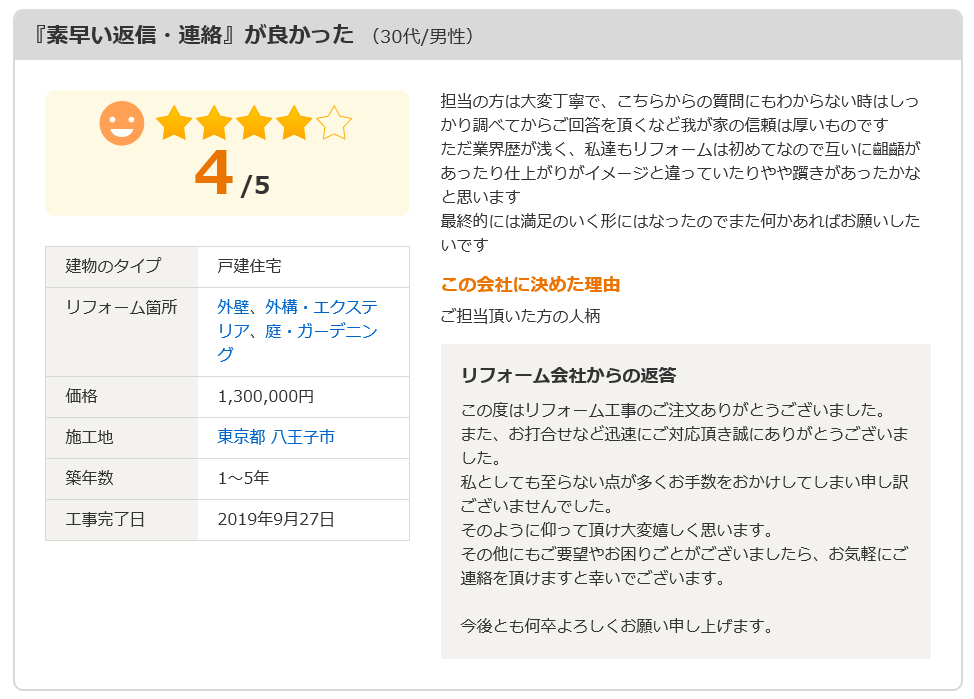This screenshot has width=974, height=699.
Task: Click the 30代/男性 reviewer label
Action: pyautogui.click(x=422, y=36)
